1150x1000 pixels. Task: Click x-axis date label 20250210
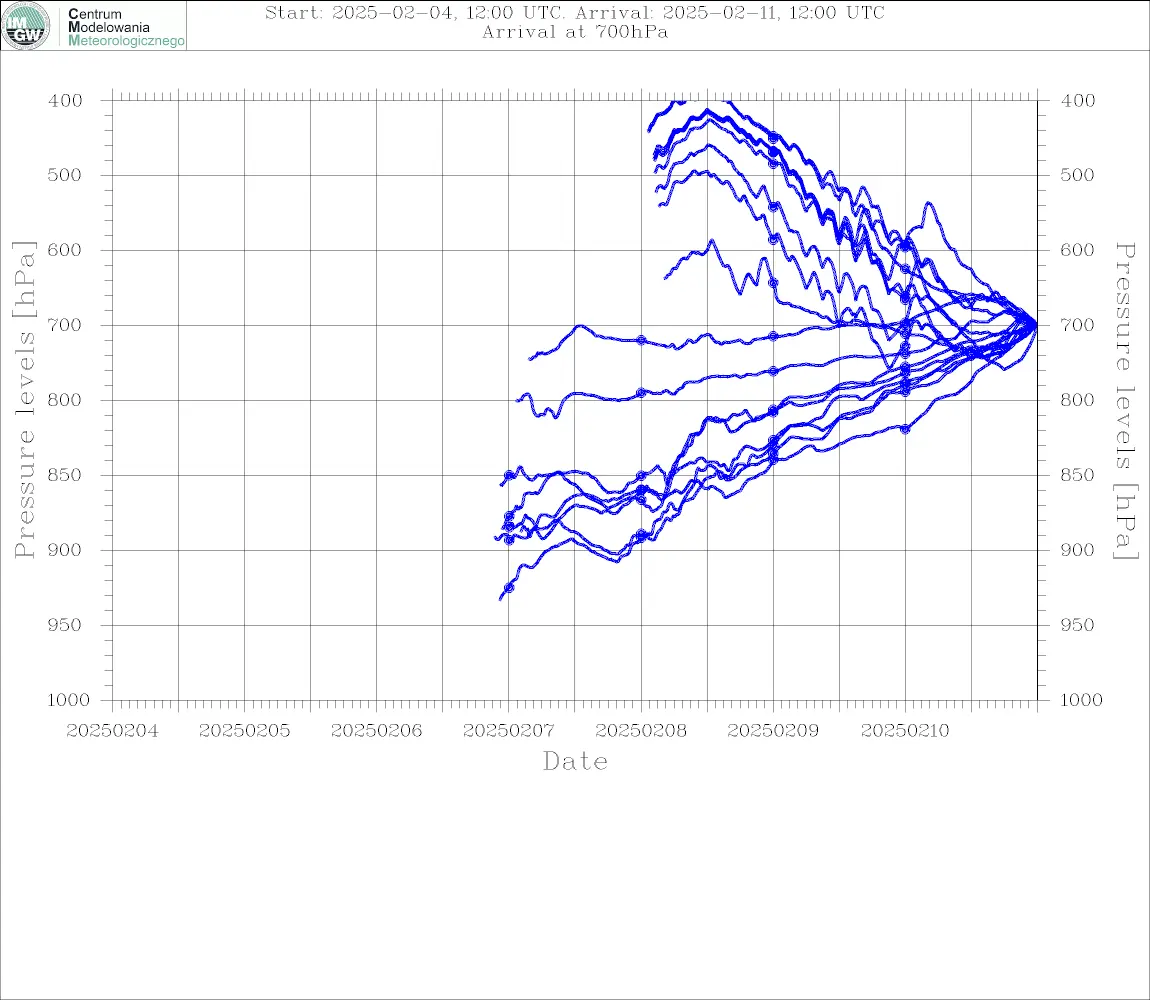pos(905,731)
